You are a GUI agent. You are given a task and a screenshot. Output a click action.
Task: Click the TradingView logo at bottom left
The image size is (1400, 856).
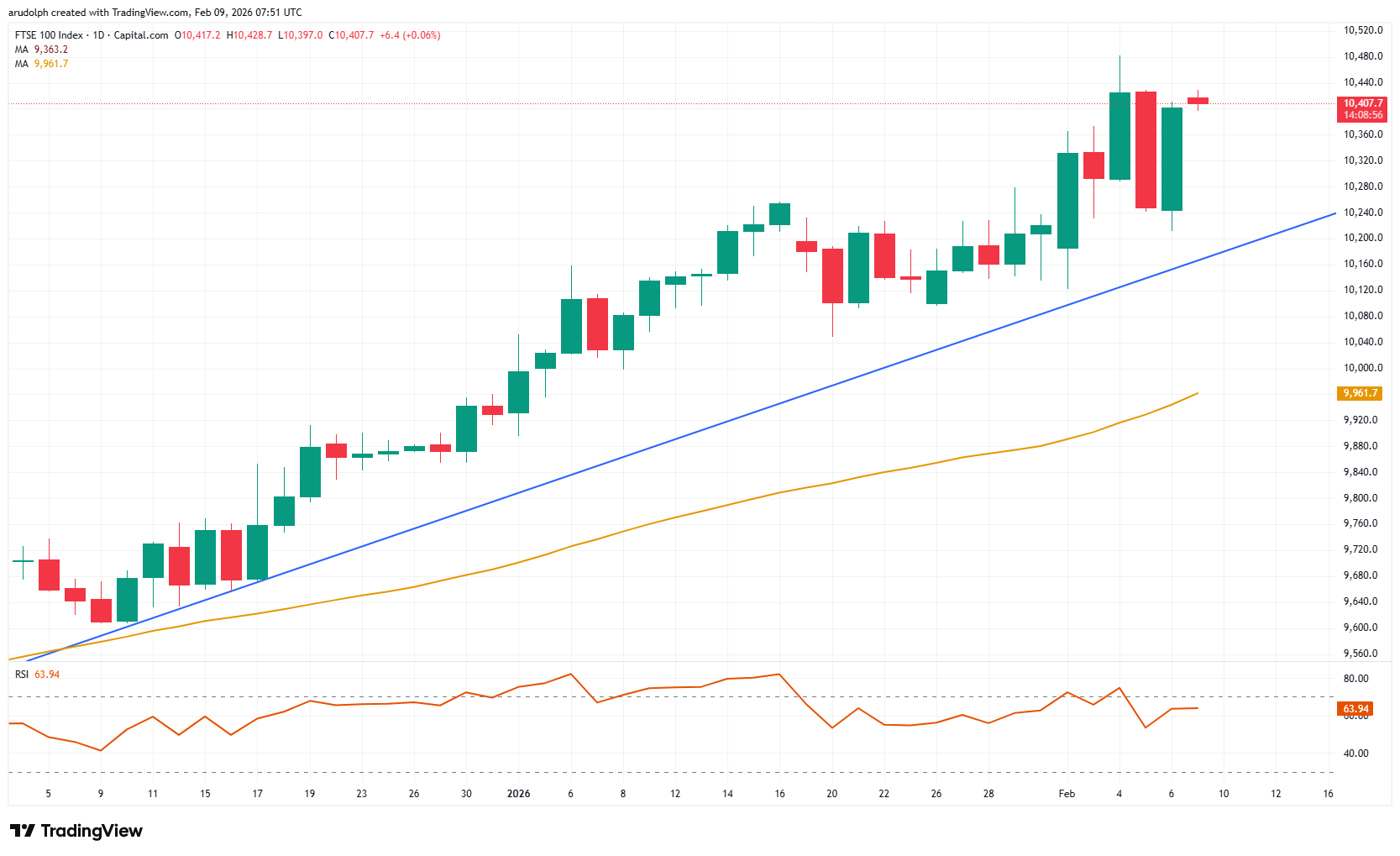pos(76,831)
